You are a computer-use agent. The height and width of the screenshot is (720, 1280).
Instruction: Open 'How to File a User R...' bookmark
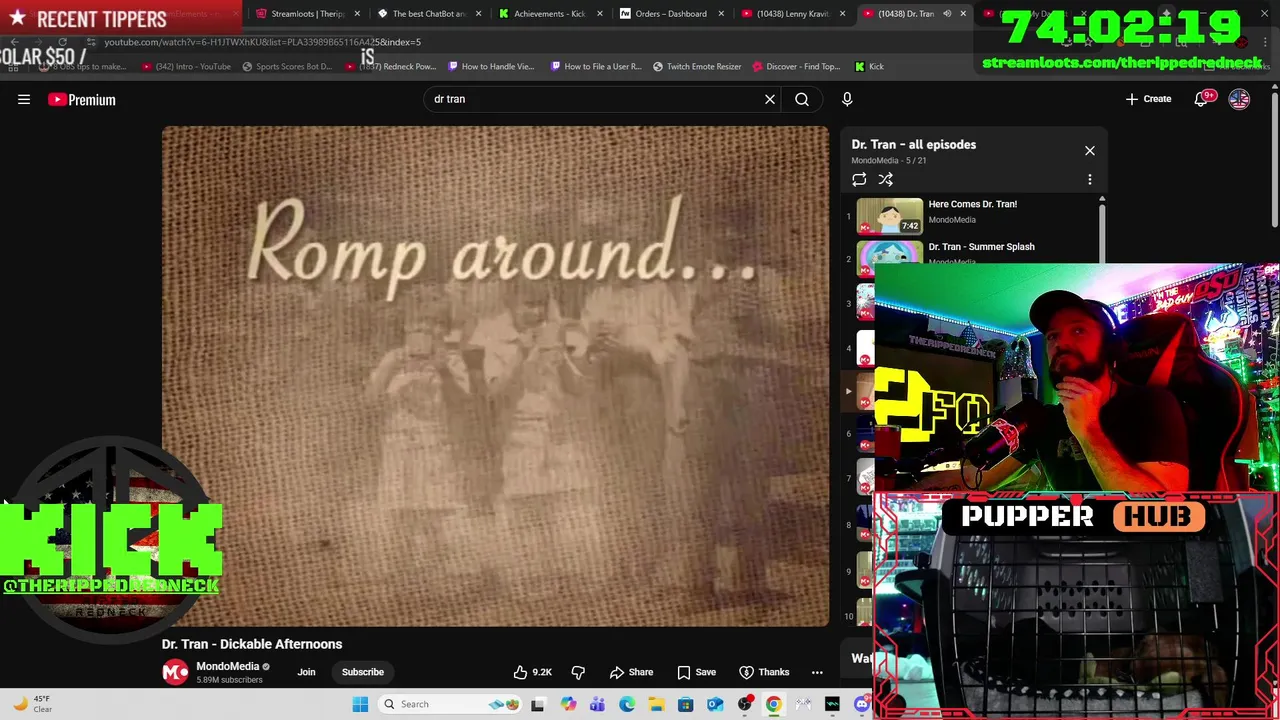click(x=596, y=67)
